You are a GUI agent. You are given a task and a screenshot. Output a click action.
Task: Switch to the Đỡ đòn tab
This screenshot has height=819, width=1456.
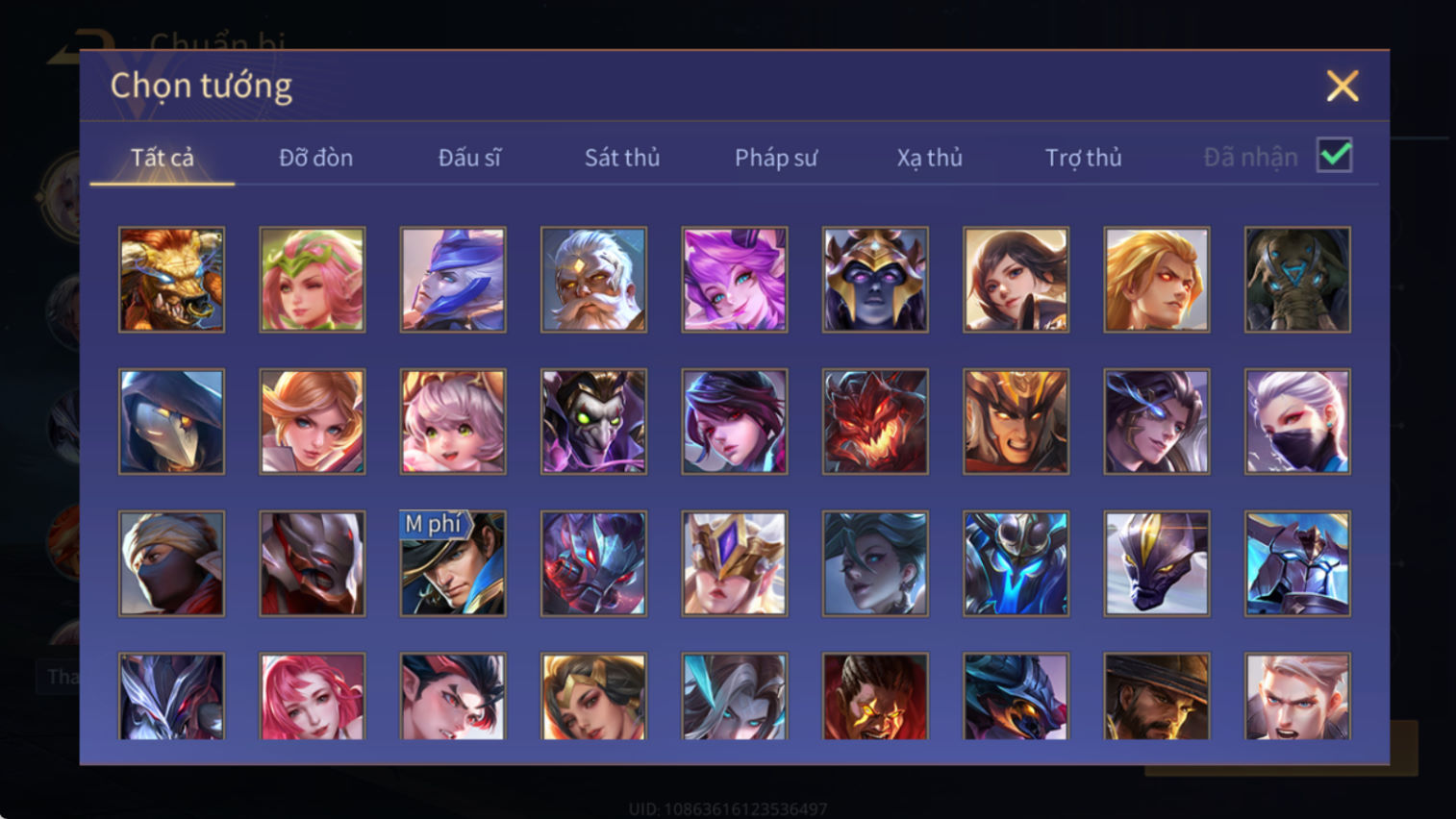[x=315, y=158]
